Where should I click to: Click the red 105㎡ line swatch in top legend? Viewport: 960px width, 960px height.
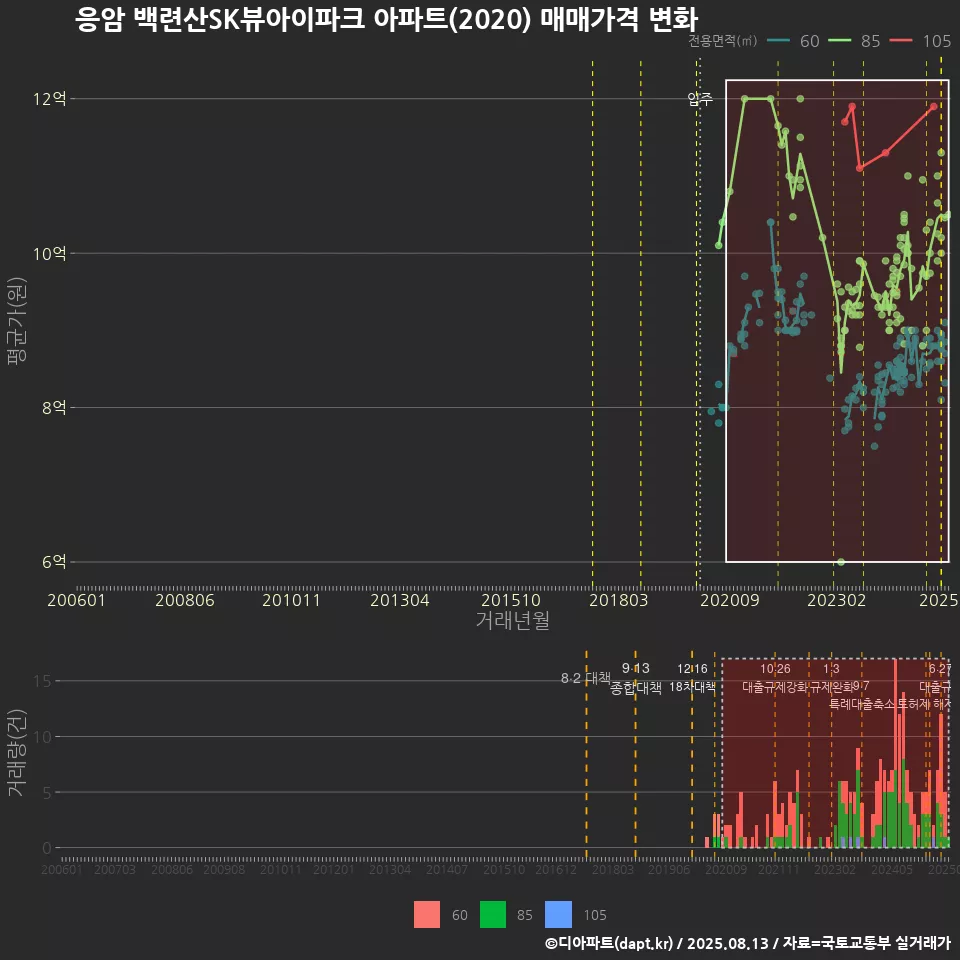pos(901,41)
